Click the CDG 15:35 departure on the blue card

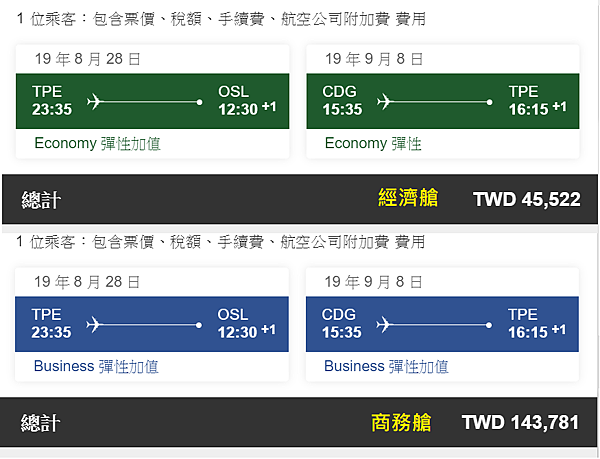pyautogui.click(x=342, y=324)
